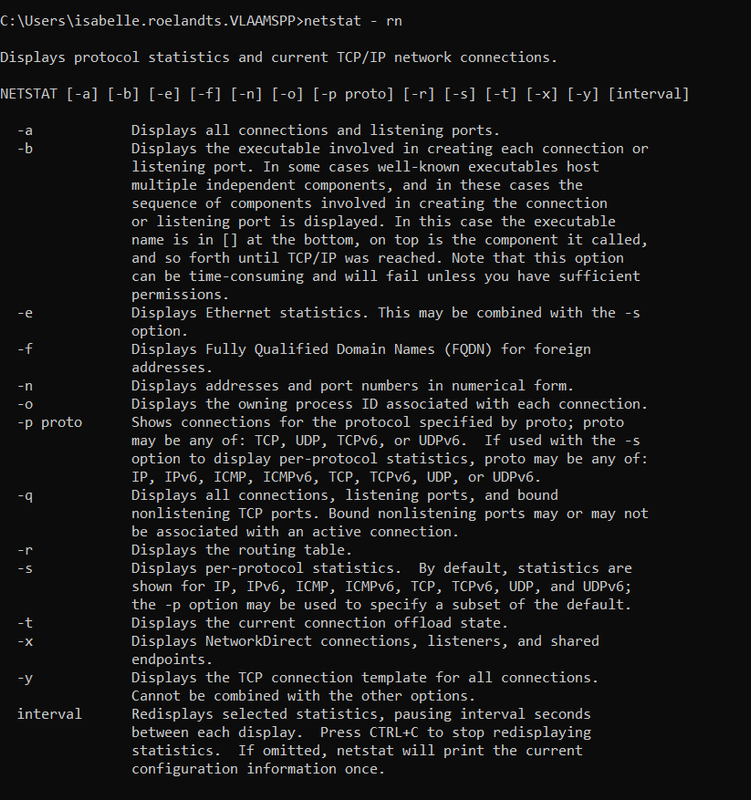
Task: Click the -q option flag
Action: click(x=25, y=496)
